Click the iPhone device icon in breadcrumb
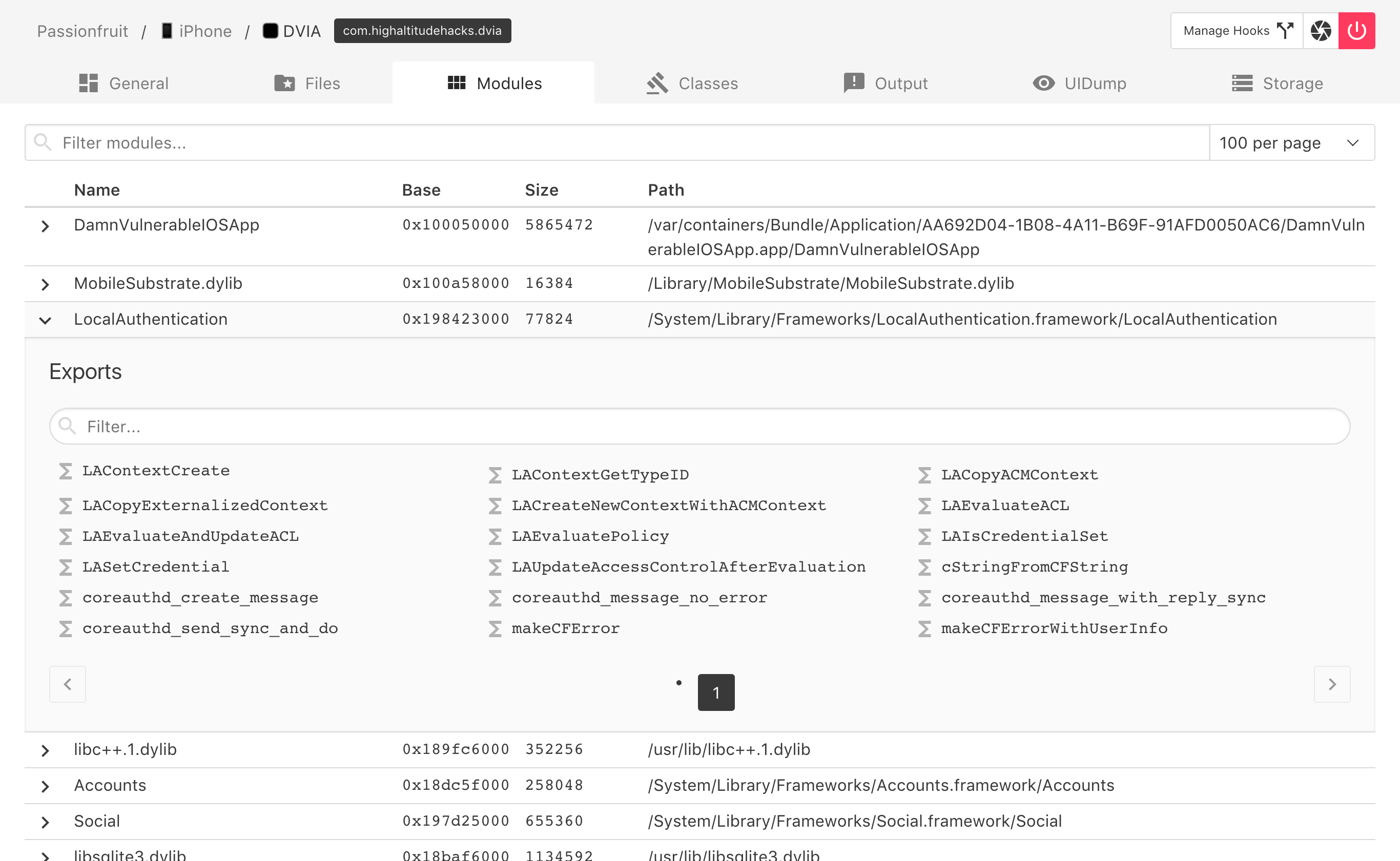This screenshot has height=861, width=1400. [167, 31]
